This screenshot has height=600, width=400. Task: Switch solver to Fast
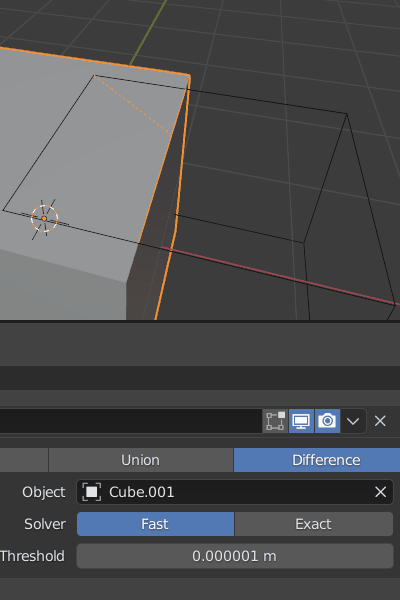coord(155,524)
